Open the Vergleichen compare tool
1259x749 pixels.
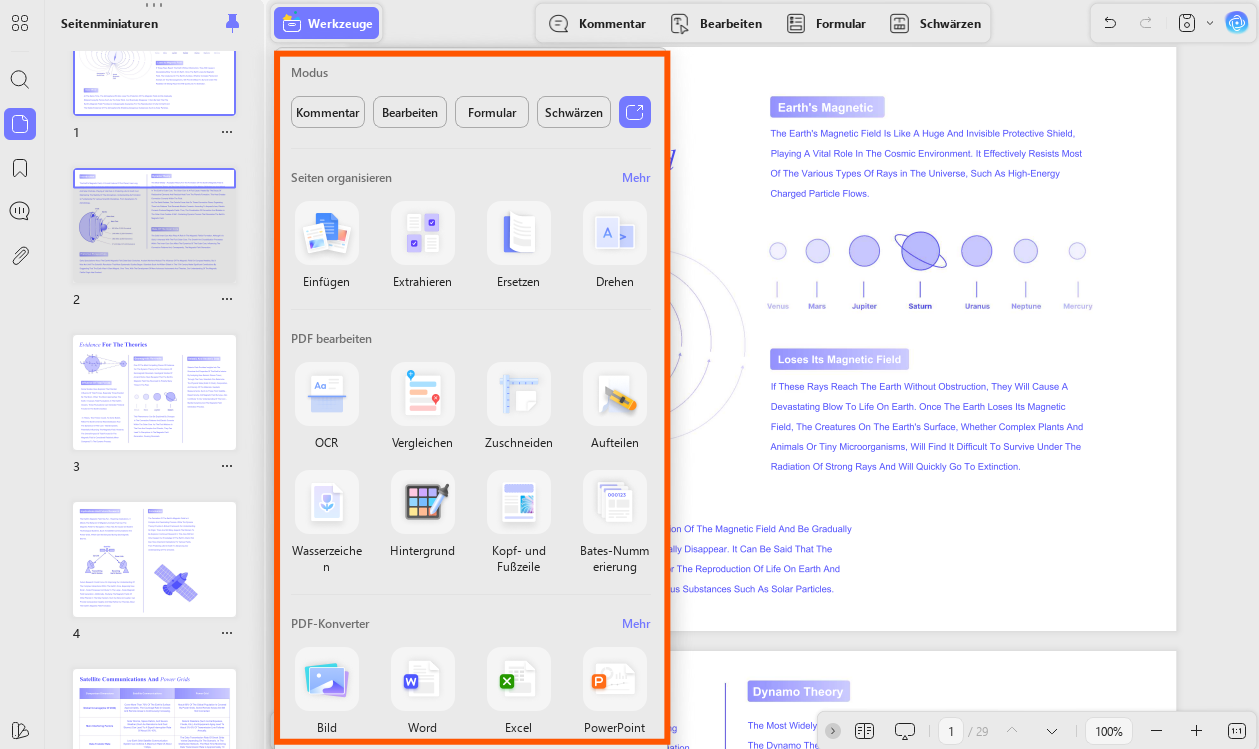(x=422, y=406)
